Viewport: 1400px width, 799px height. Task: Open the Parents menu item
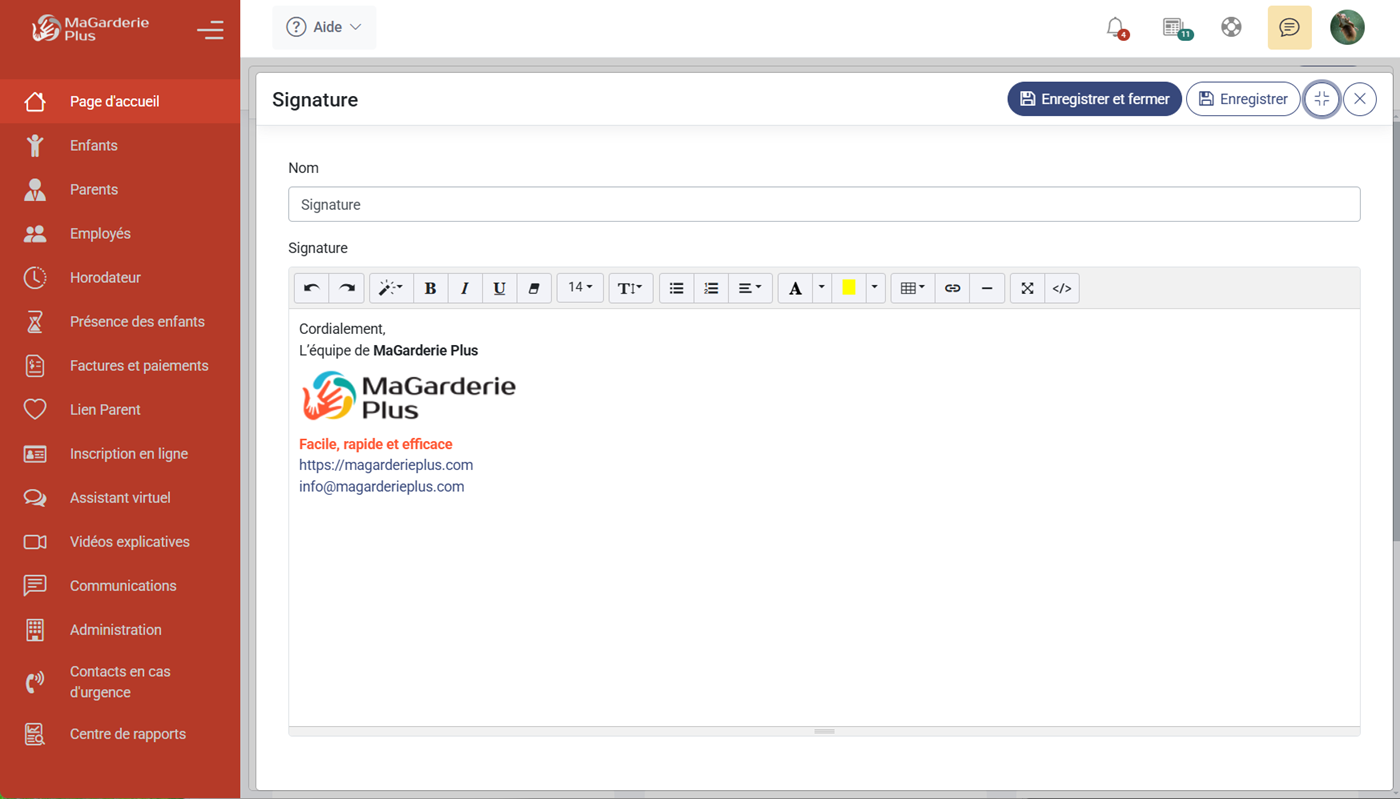pyautogui.click(x=120, y=189)
